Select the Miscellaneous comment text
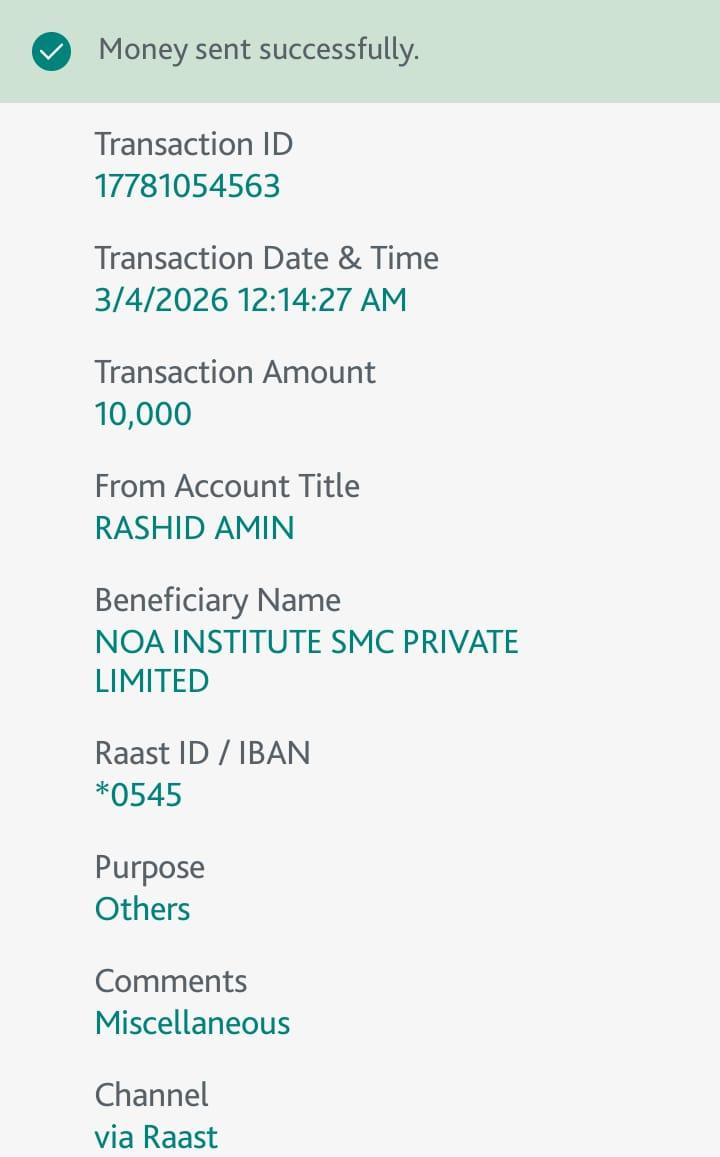 [x=192, y=1023]
